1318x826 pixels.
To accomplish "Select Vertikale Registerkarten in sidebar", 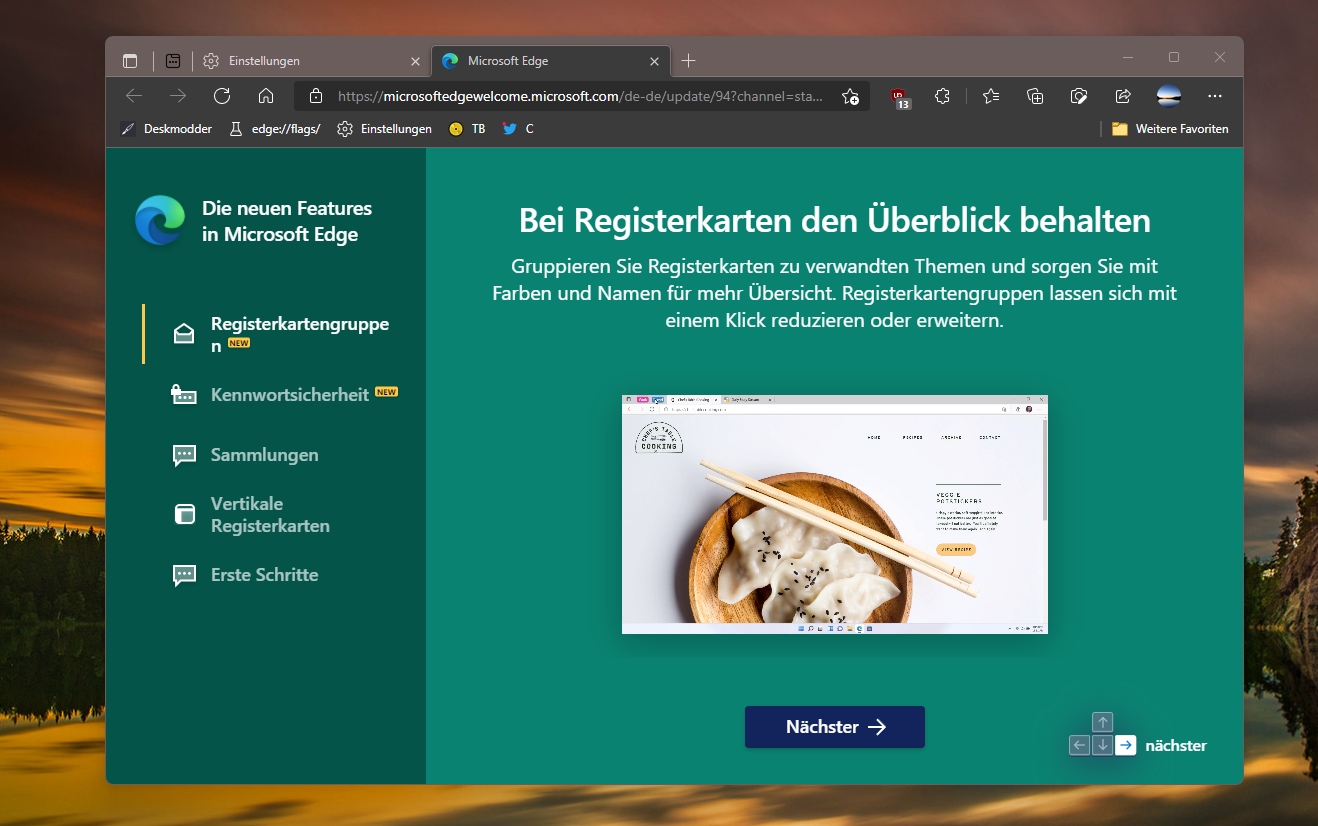I will point(252,514).
